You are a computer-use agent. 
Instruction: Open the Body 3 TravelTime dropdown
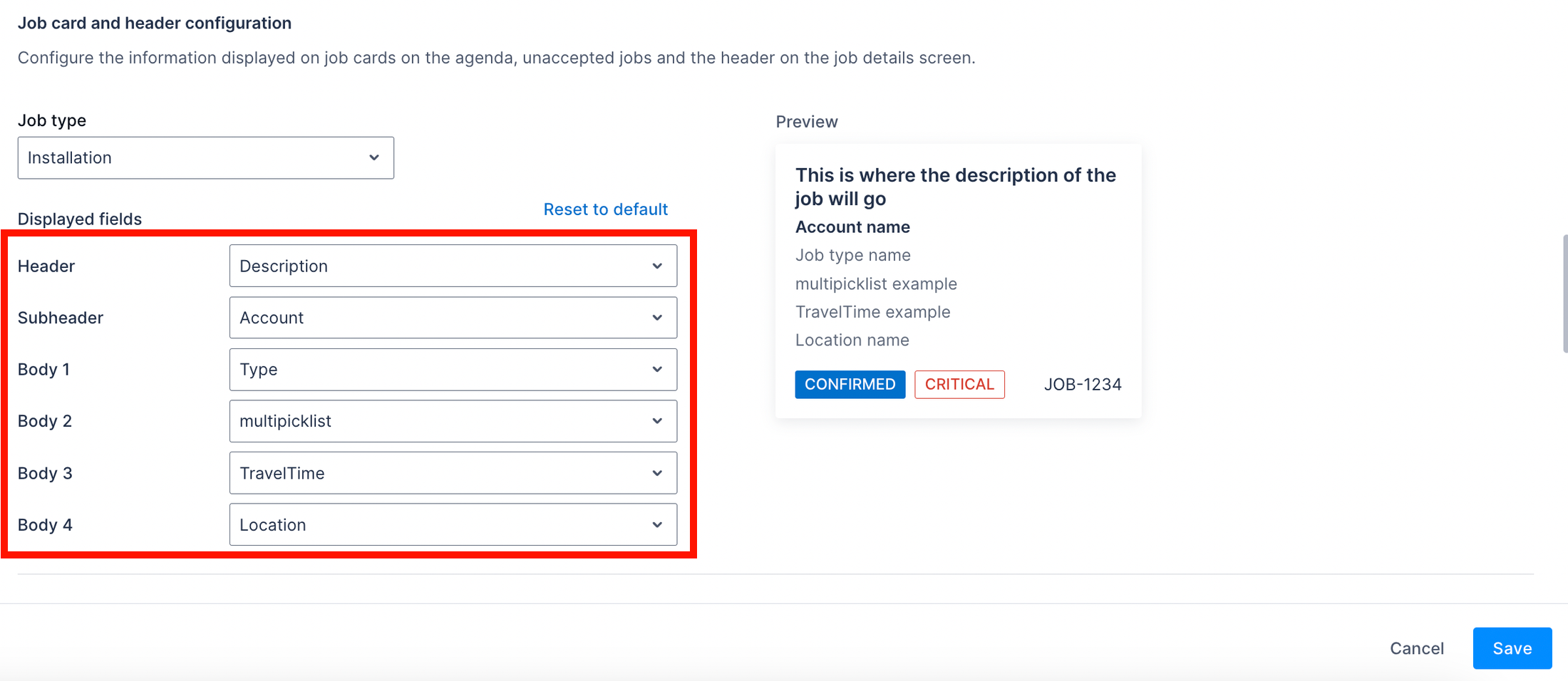pyautogui.click(x=453, y=472)
